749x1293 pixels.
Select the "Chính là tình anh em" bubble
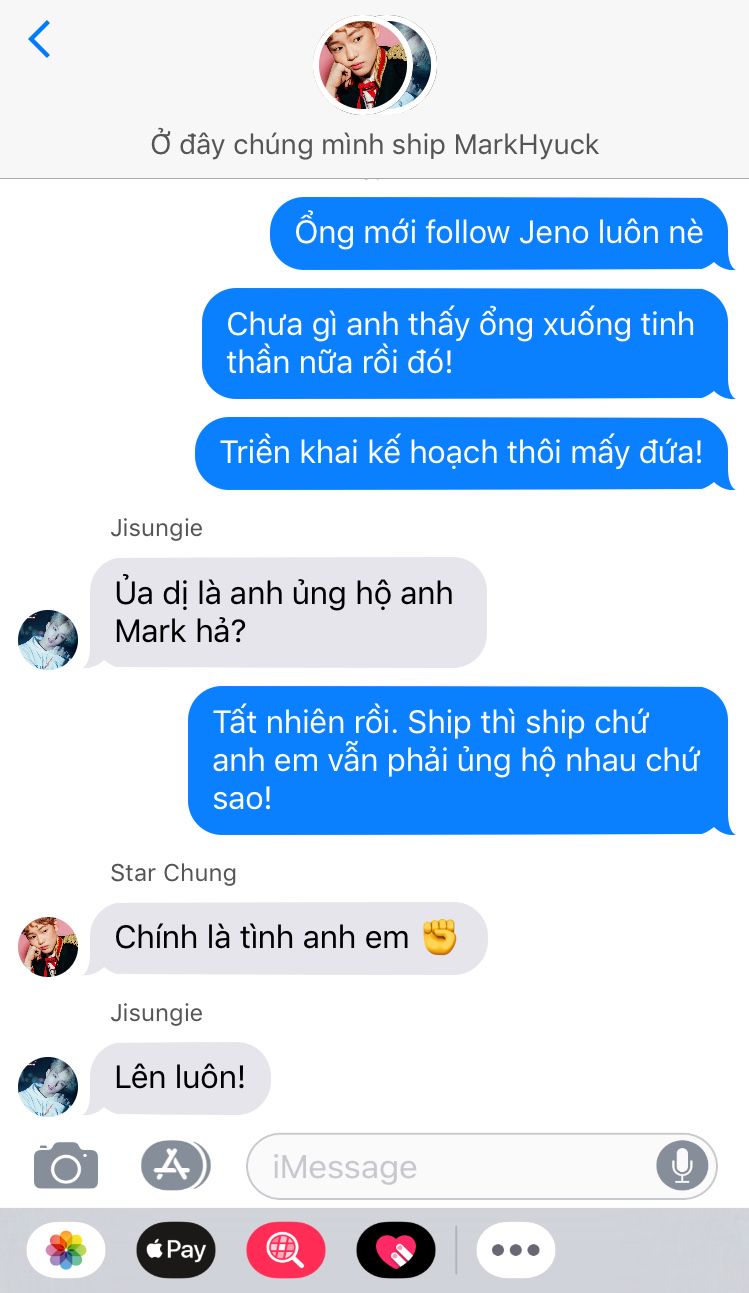coord(287,938)
